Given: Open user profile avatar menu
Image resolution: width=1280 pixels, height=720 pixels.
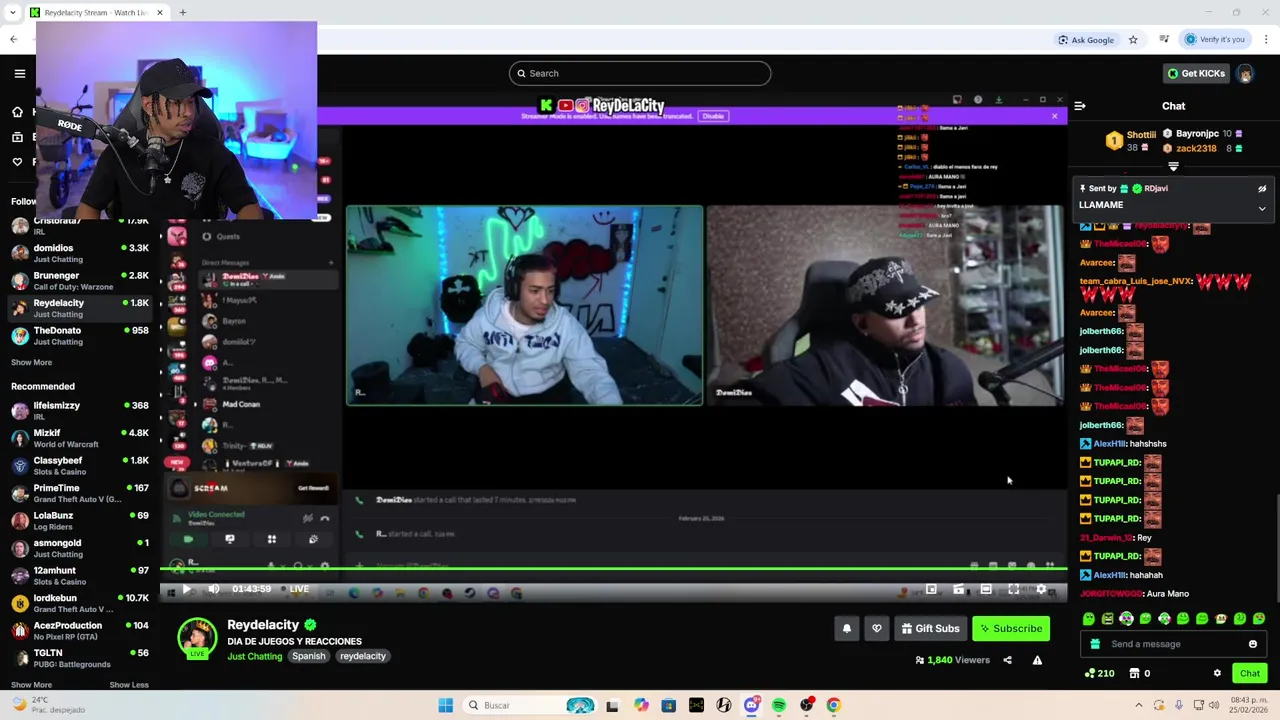Looking at the screenshot, I should (1245, 73).
